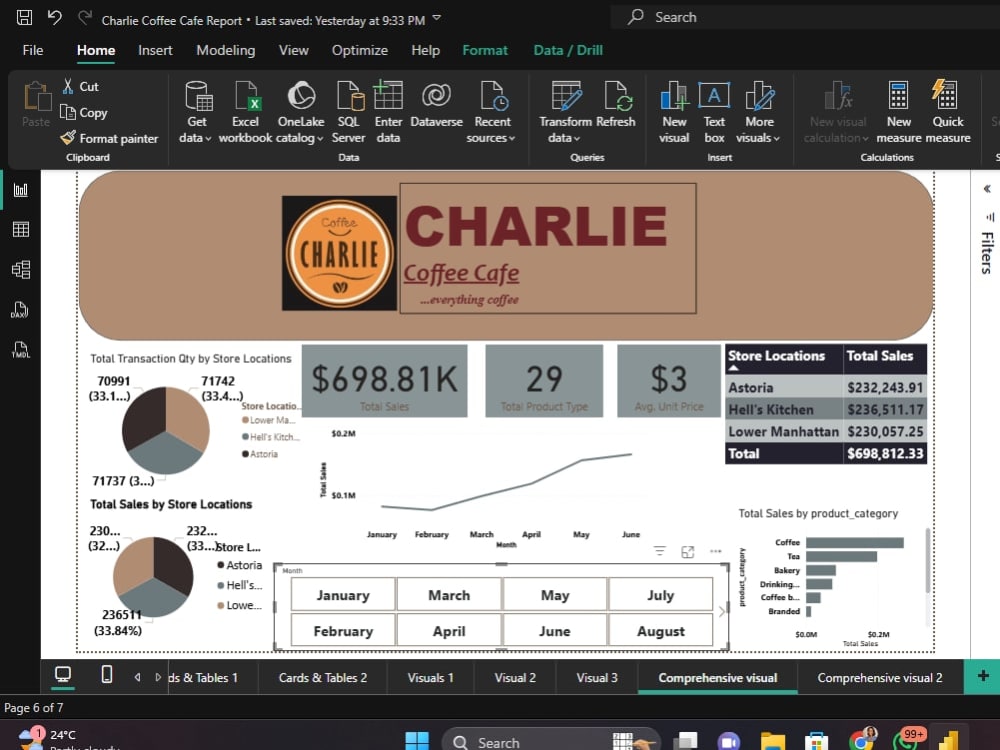Screen dimensions: 1000x750
Task: Open Enter data table tool
Action: pos(388,112)
